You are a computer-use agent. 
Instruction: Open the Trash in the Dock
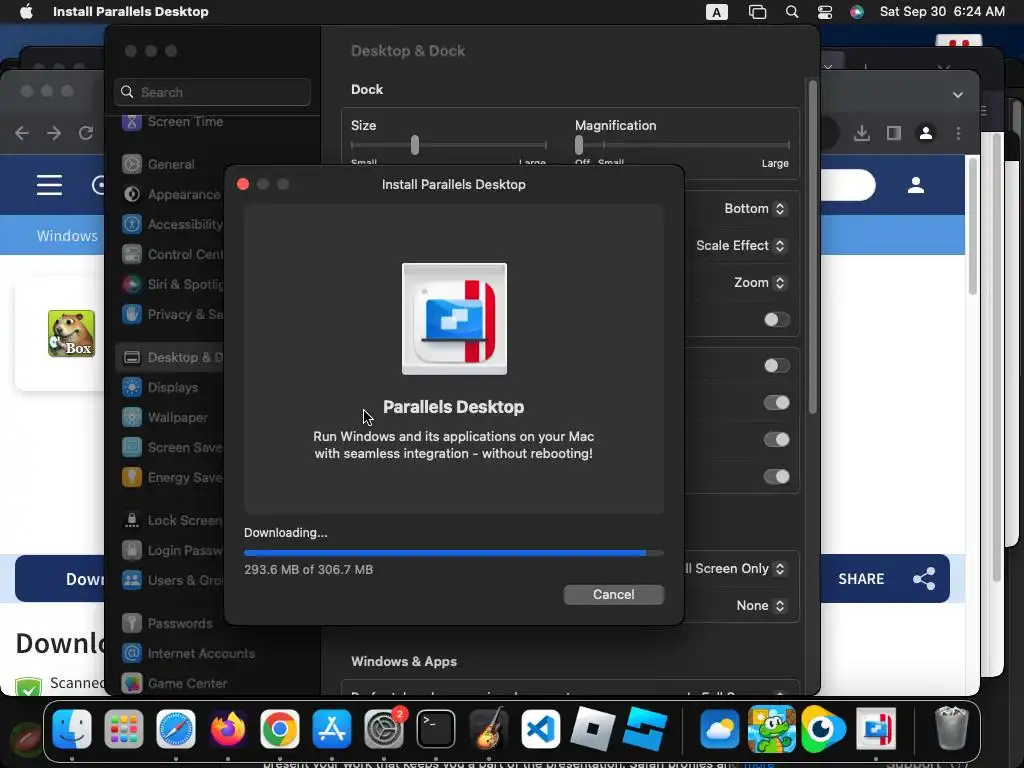[952, 728]
